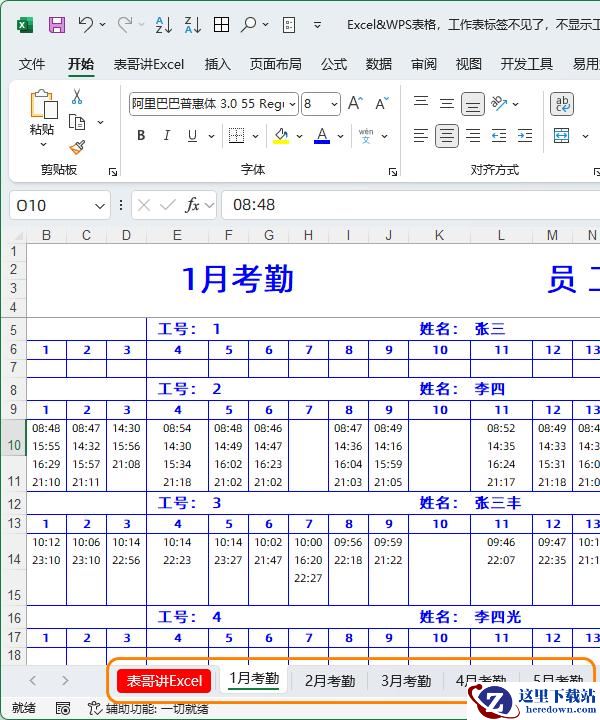Expand fill color dropdown arrow
Image resolution: width=600 pixels, height=720 pixels.
(x=299, y=136)
